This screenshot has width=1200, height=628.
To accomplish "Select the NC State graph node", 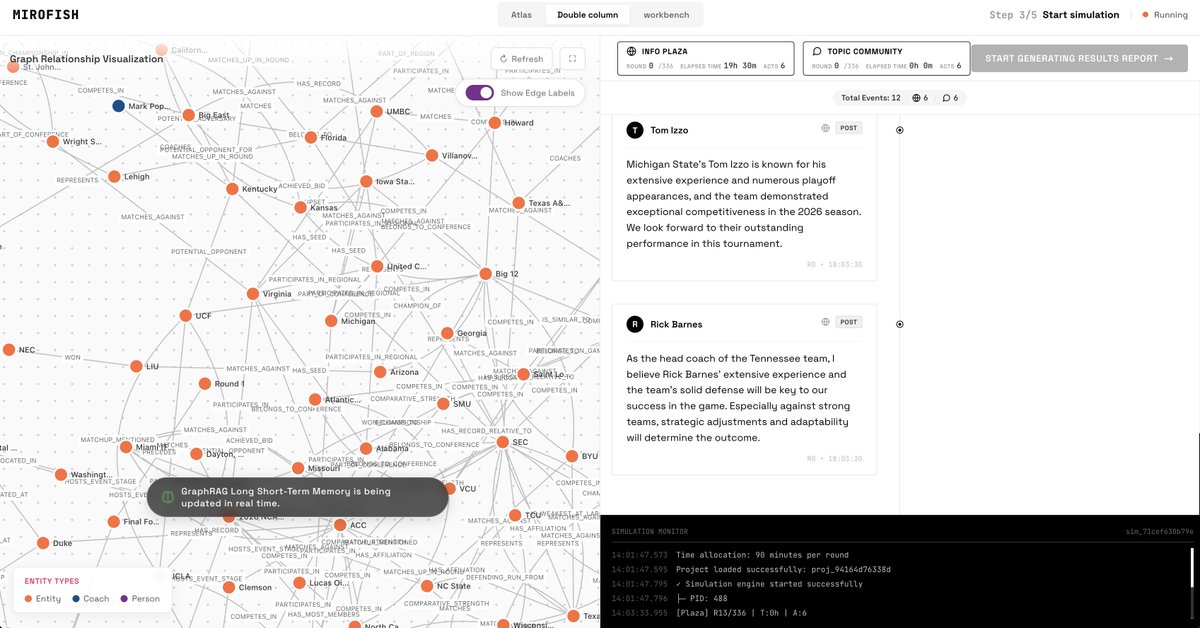I will [428, 586].
